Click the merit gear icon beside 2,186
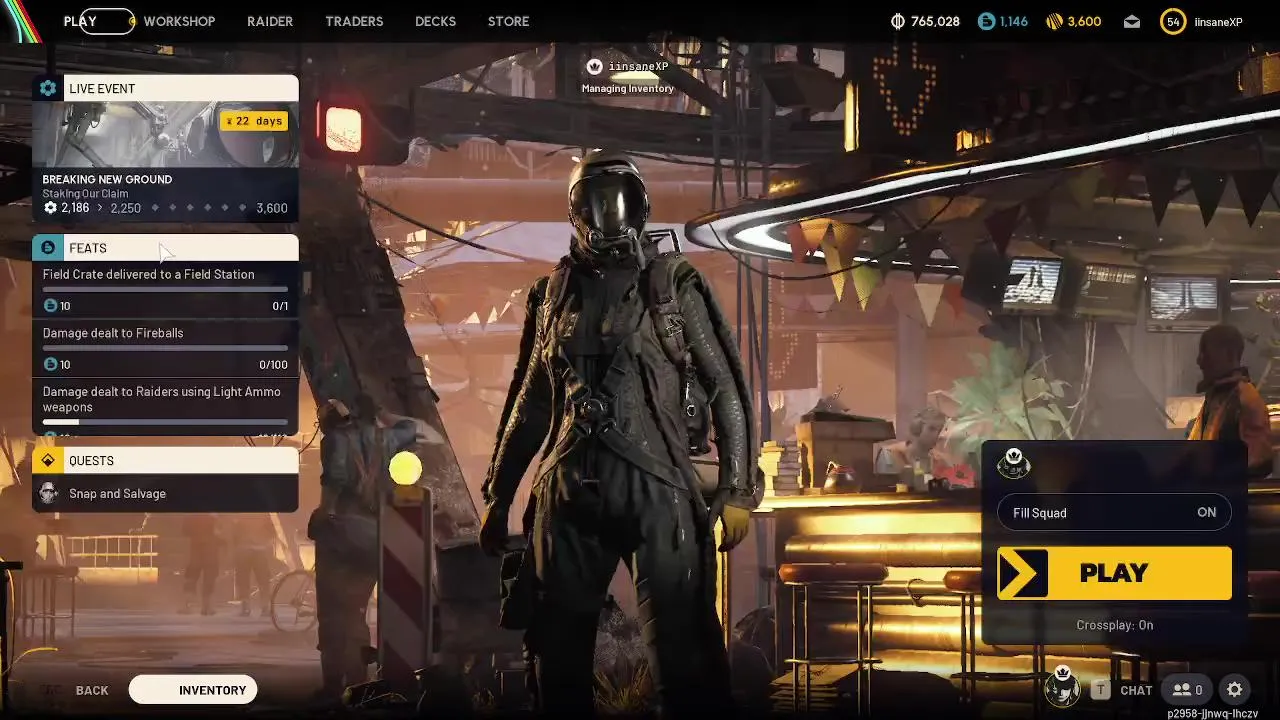Image resolution: width=1280 pixels, height=720 pixels. (x=50, y=208)
